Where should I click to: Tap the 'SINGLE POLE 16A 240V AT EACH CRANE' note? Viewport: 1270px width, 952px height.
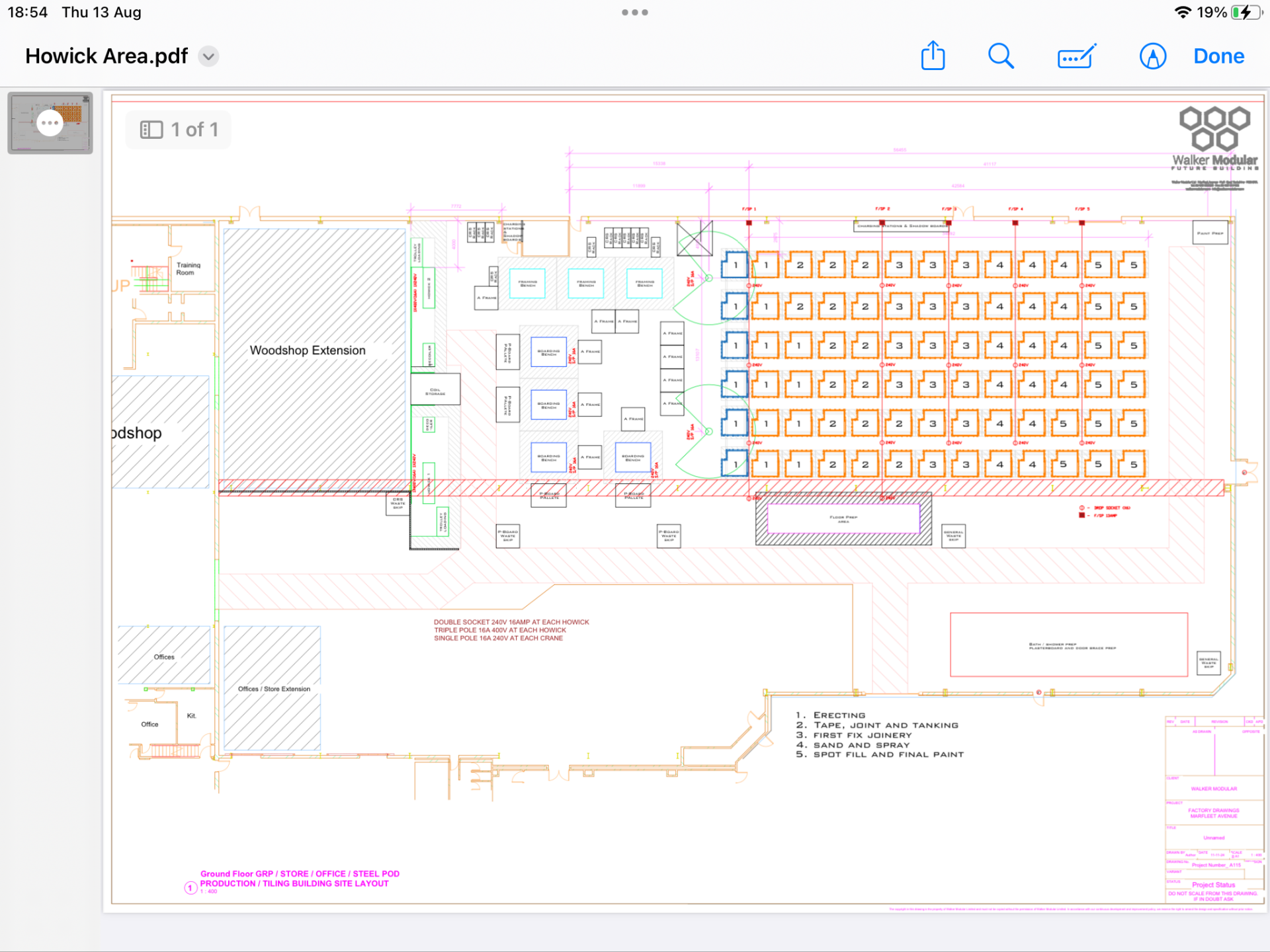(498, 638)
